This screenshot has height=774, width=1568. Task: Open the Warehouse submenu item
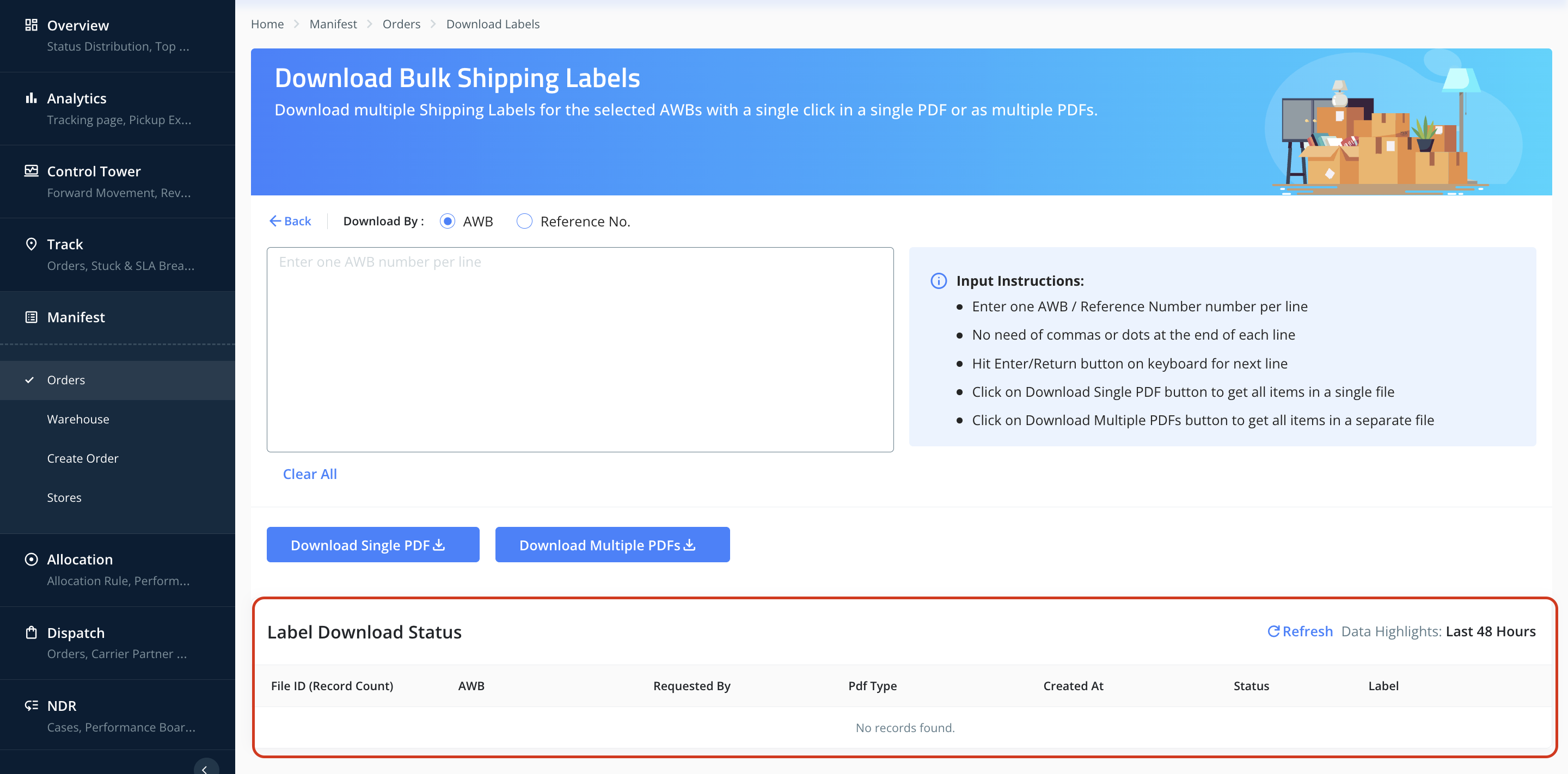78,419
